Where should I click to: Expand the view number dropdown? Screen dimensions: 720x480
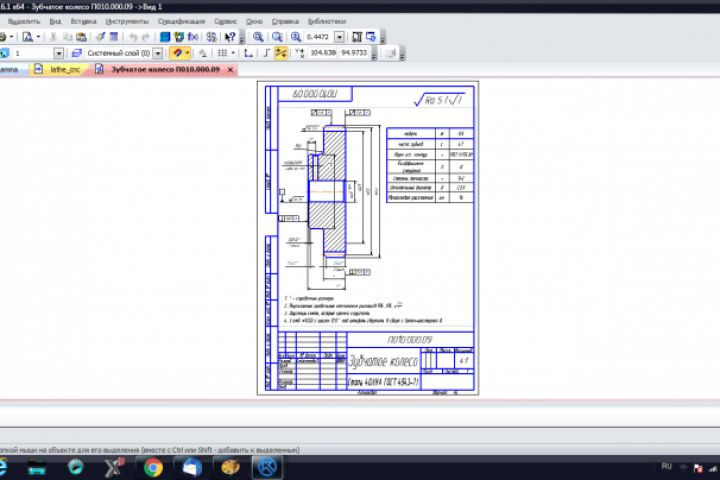58,52
